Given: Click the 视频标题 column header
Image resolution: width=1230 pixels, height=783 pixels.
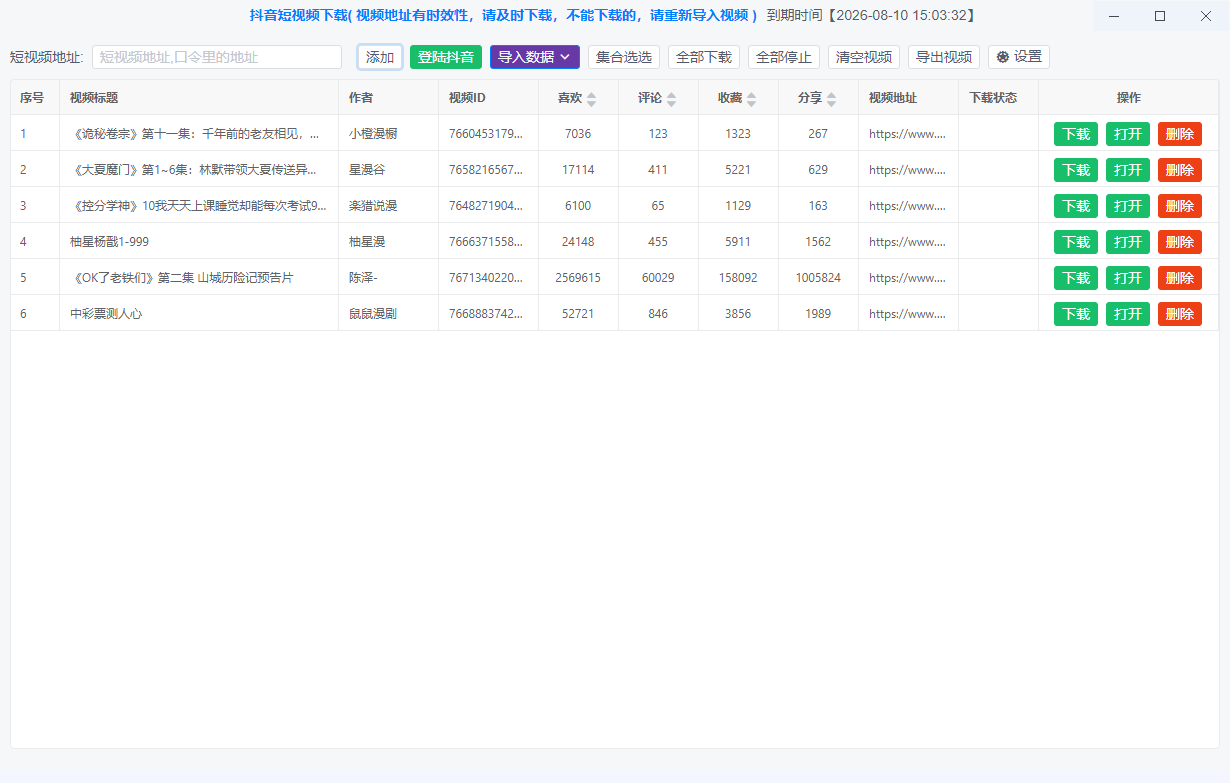Looking at the screenshot, I should (94, 98).
